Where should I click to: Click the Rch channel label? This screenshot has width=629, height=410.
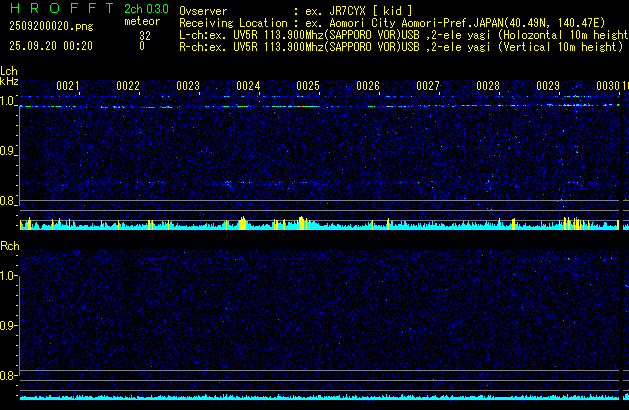click(x=9, y=245)
